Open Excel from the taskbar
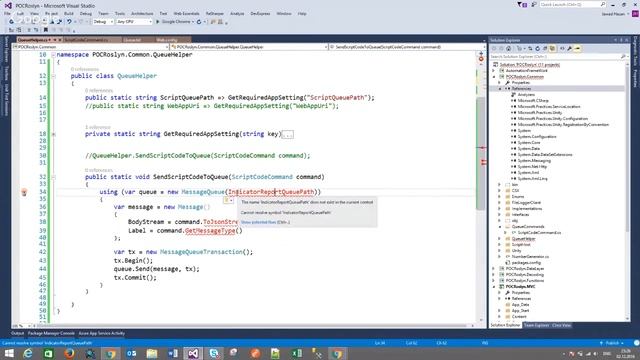640x360 pixels. coord(297,353)
